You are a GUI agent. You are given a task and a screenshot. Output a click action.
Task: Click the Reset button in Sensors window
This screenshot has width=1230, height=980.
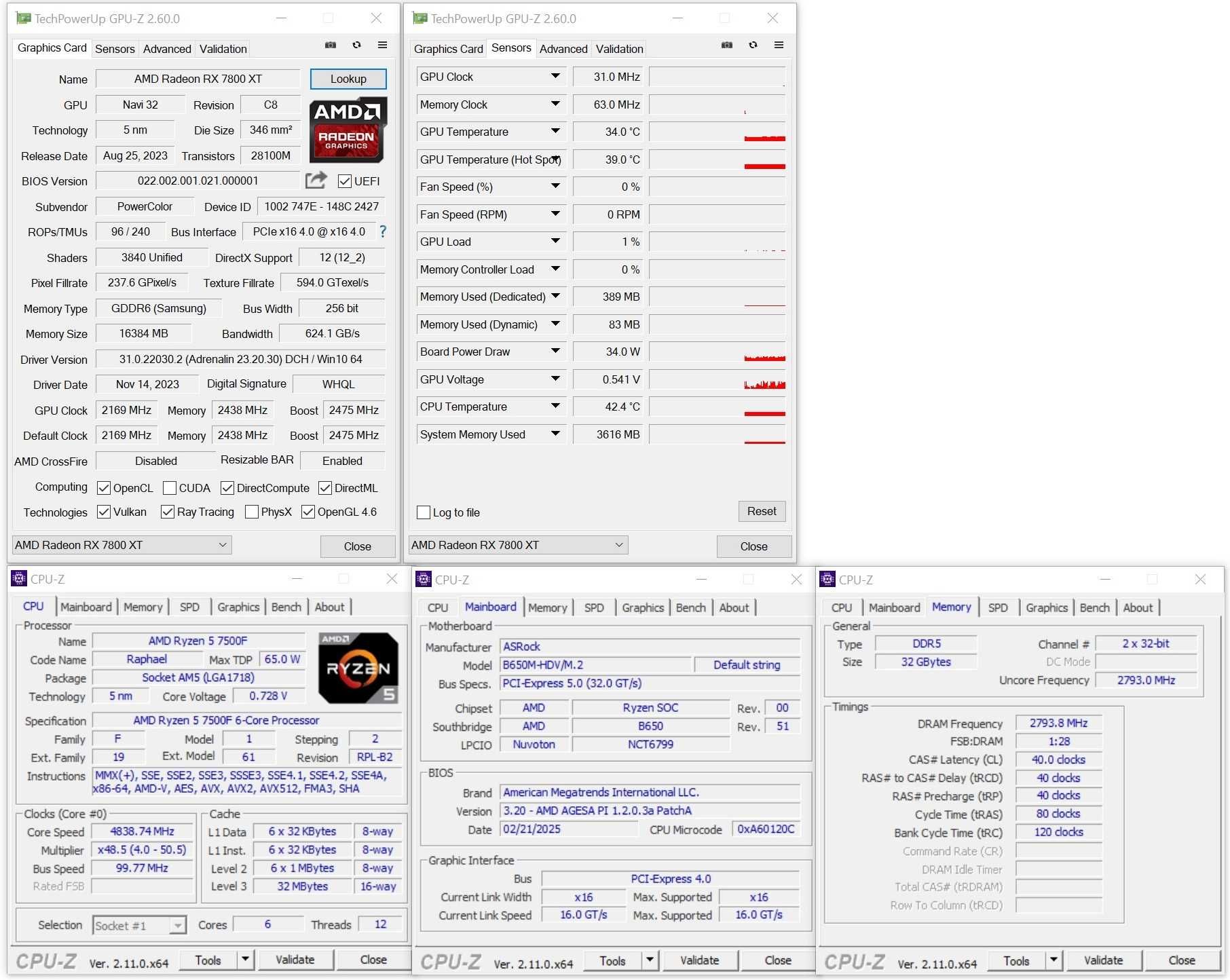tap(762, 511)
